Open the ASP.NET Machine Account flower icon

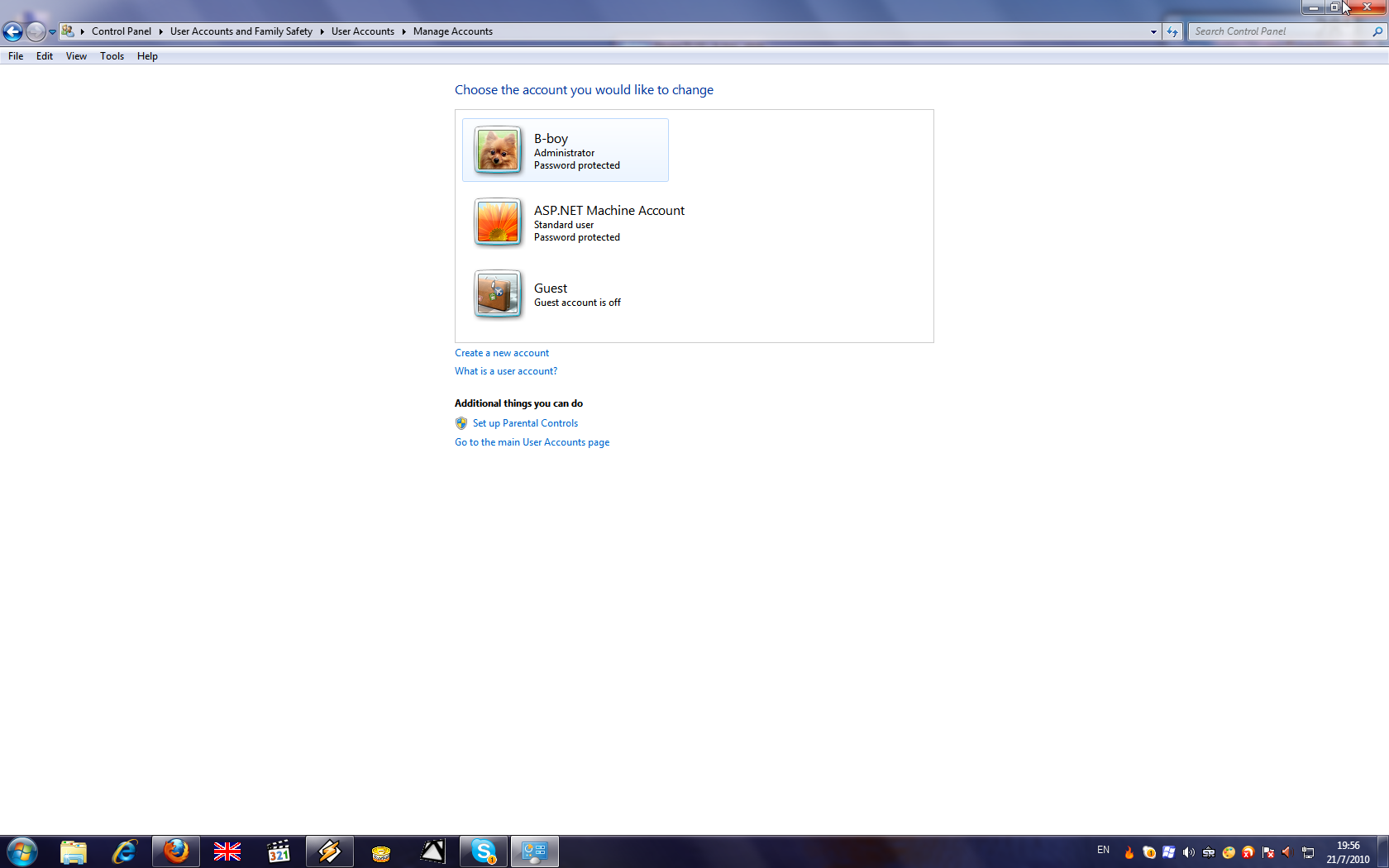(498, 222)
